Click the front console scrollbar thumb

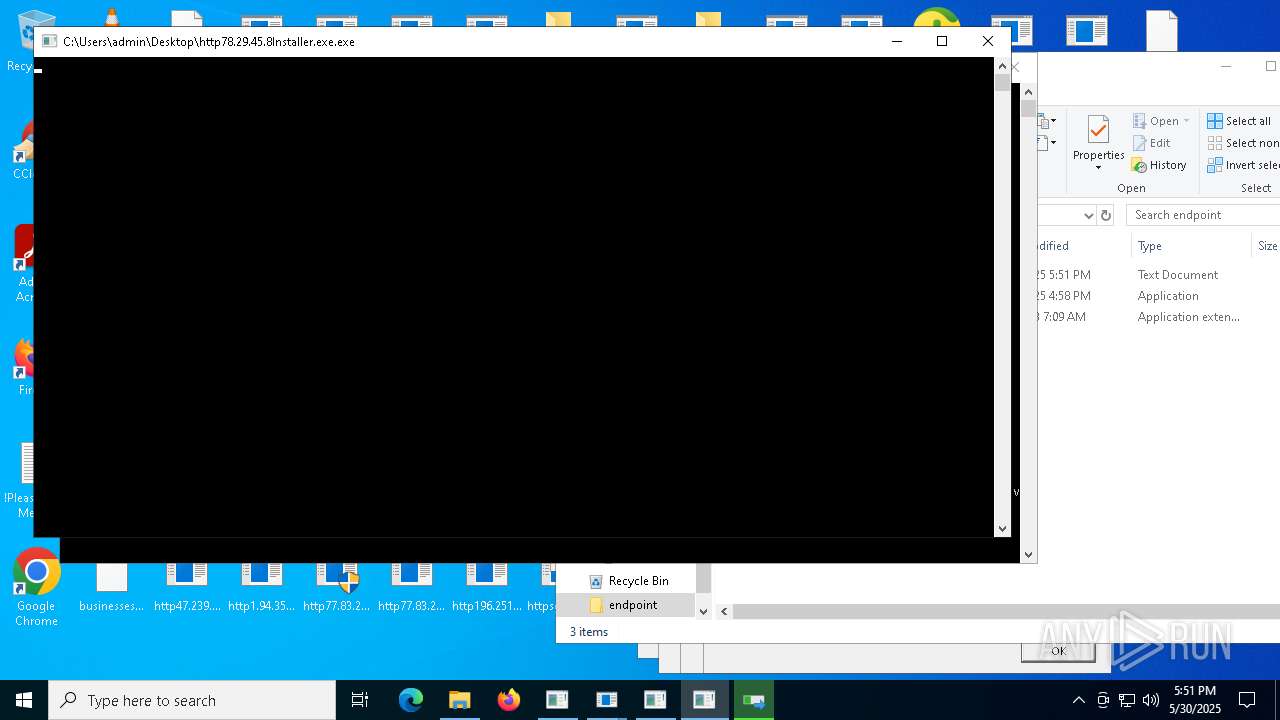pos(1002,82)
